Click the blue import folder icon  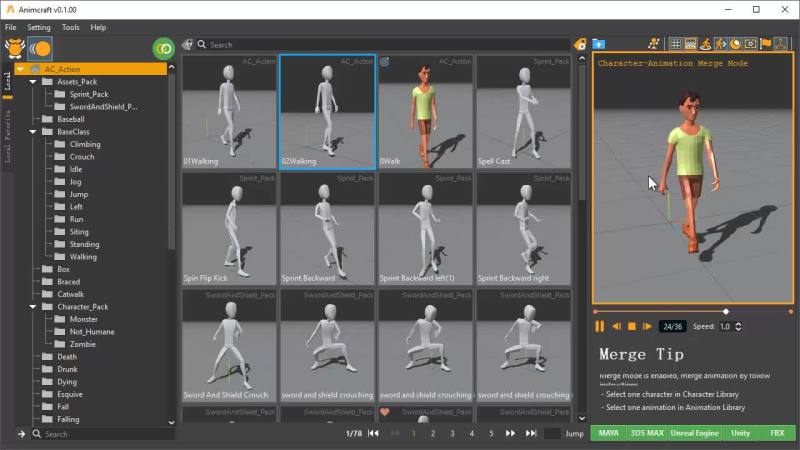[598, 44]
